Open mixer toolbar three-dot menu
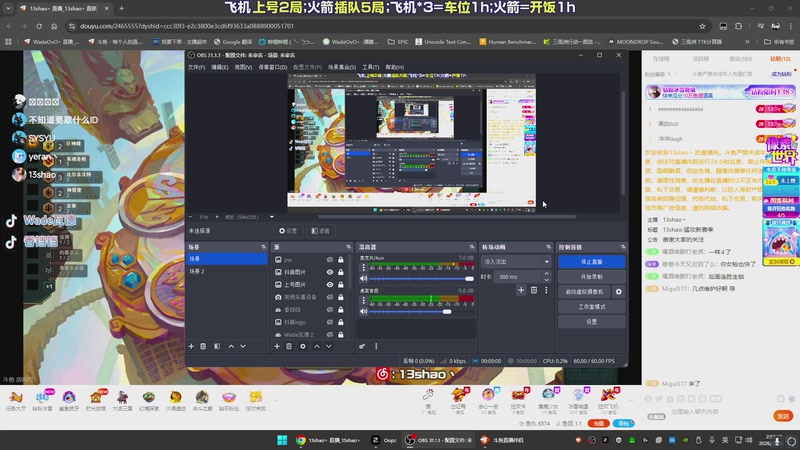The image size is (800, 450). [377, 346]
